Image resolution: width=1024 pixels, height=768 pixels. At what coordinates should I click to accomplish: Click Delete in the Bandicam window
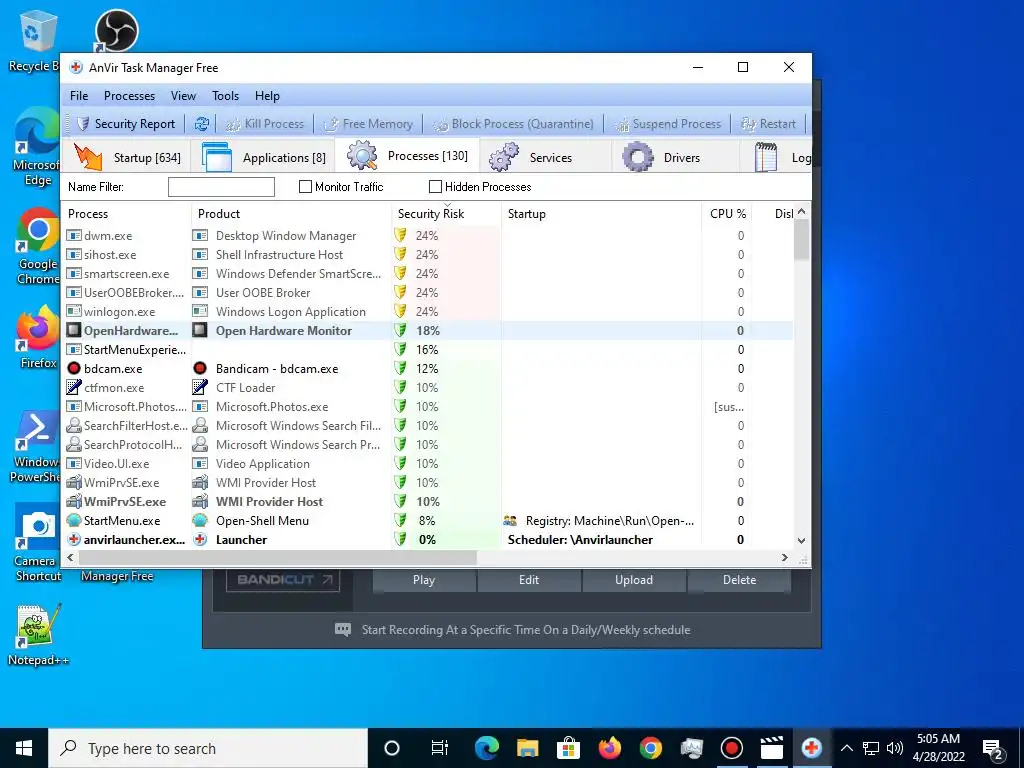point(739,580)
